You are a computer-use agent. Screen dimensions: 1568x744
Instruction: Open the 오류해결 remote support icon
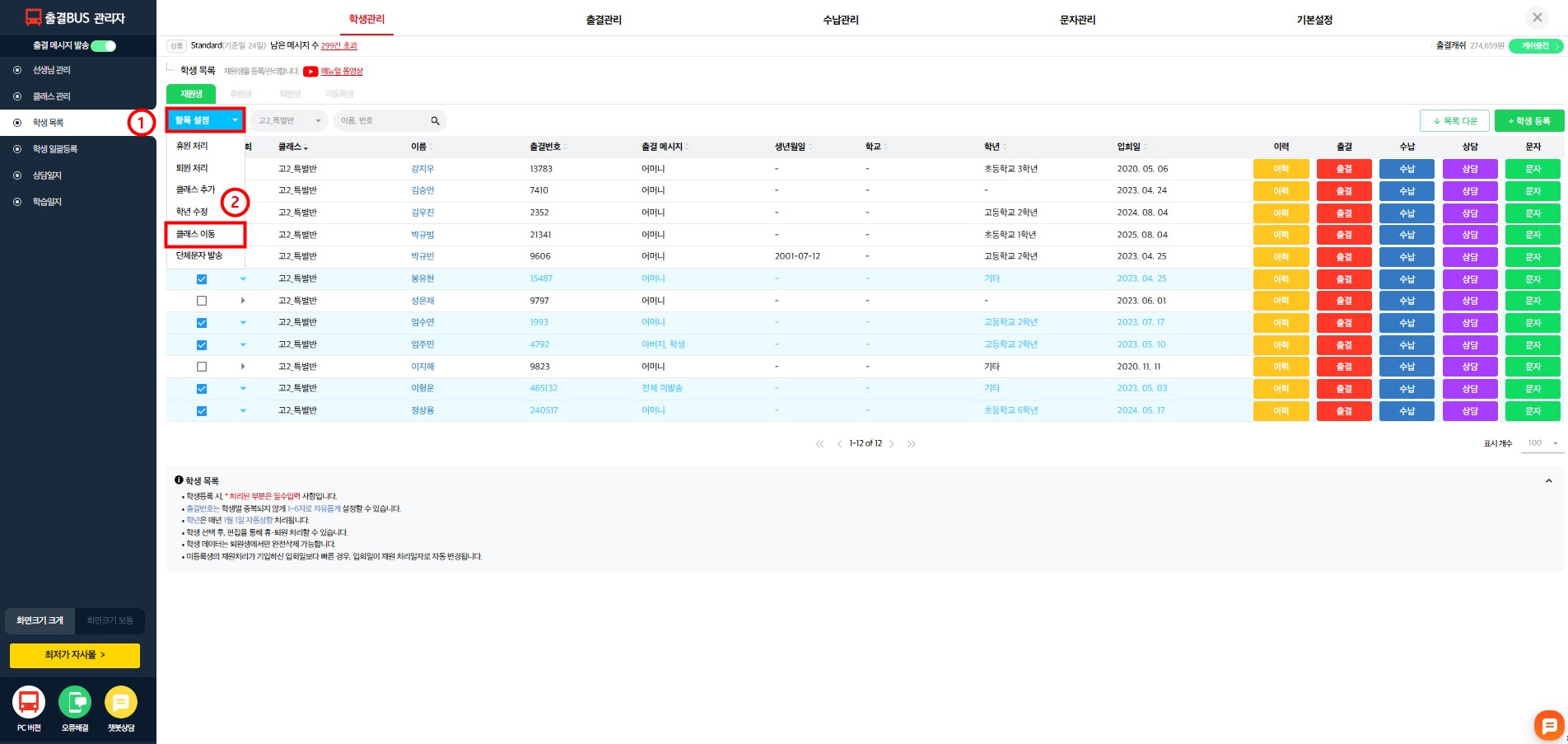pyautogui.click(x=75, y=702)
